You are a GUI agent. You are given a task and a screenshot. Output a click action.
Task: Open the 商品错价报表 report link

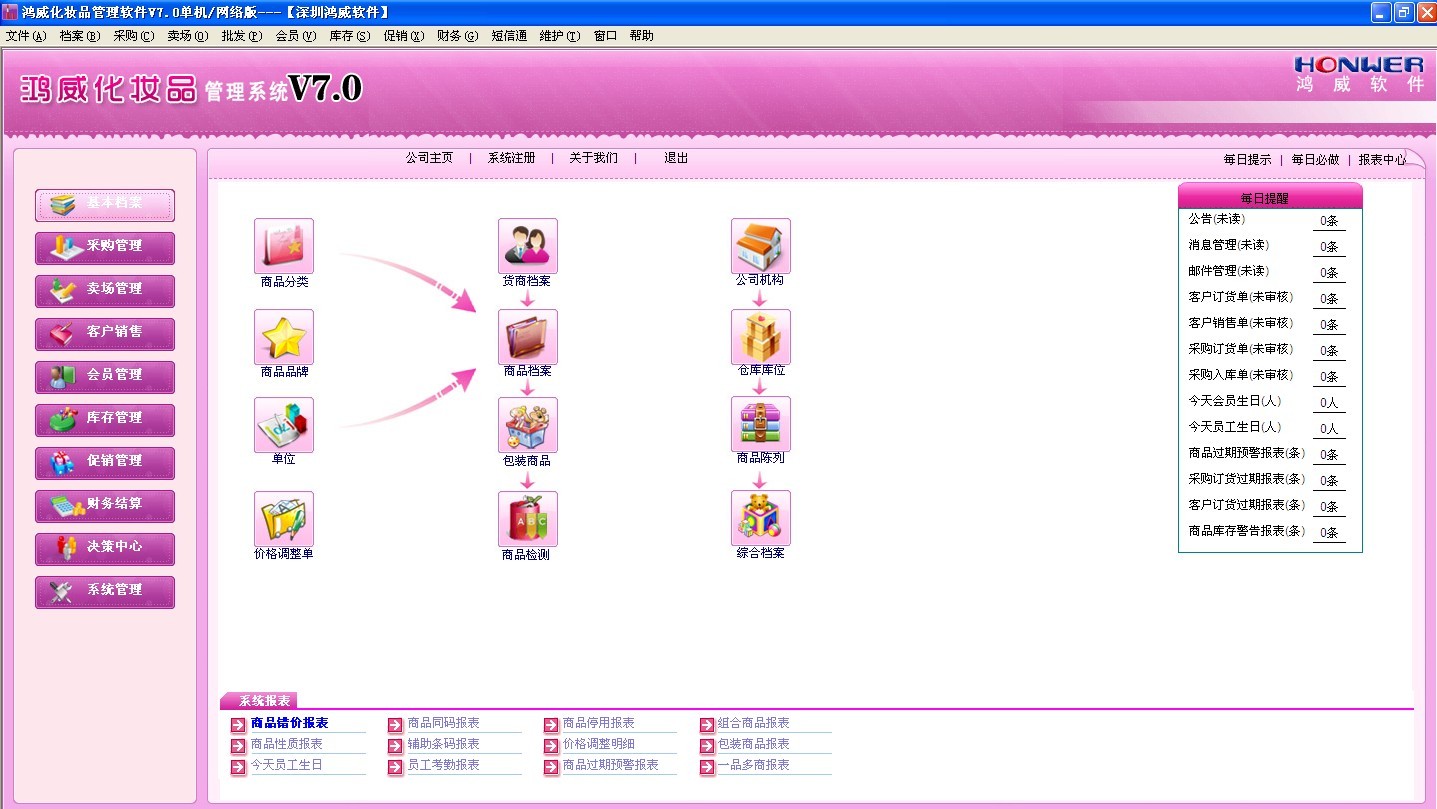[289, 723]
